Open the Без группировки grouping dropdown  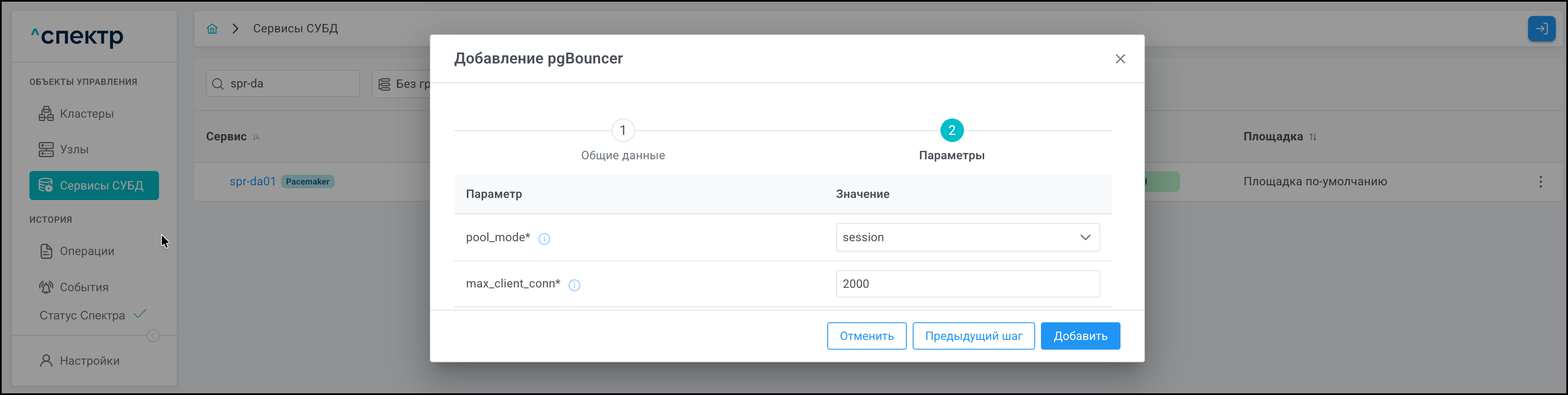[403, 84]
